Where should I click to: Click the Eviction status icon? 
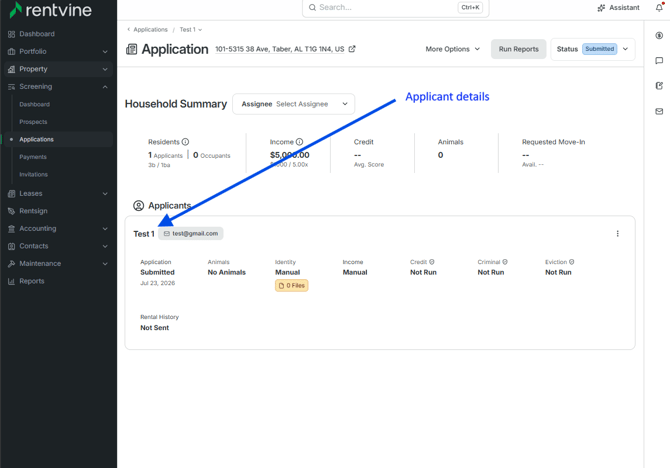point(572,262)
